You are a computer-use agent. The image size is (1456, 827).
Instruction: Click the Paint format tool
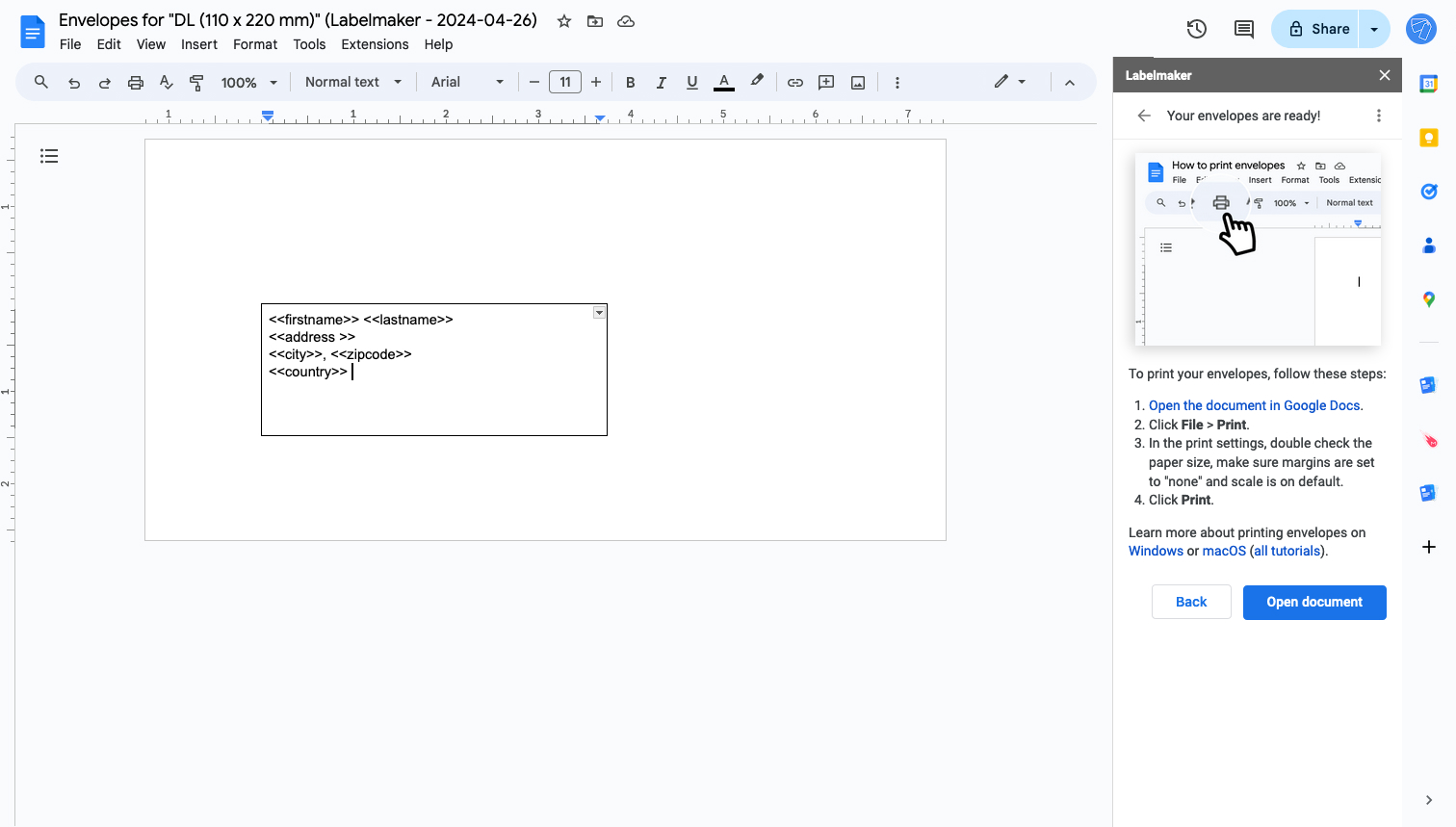coord(196,82)
